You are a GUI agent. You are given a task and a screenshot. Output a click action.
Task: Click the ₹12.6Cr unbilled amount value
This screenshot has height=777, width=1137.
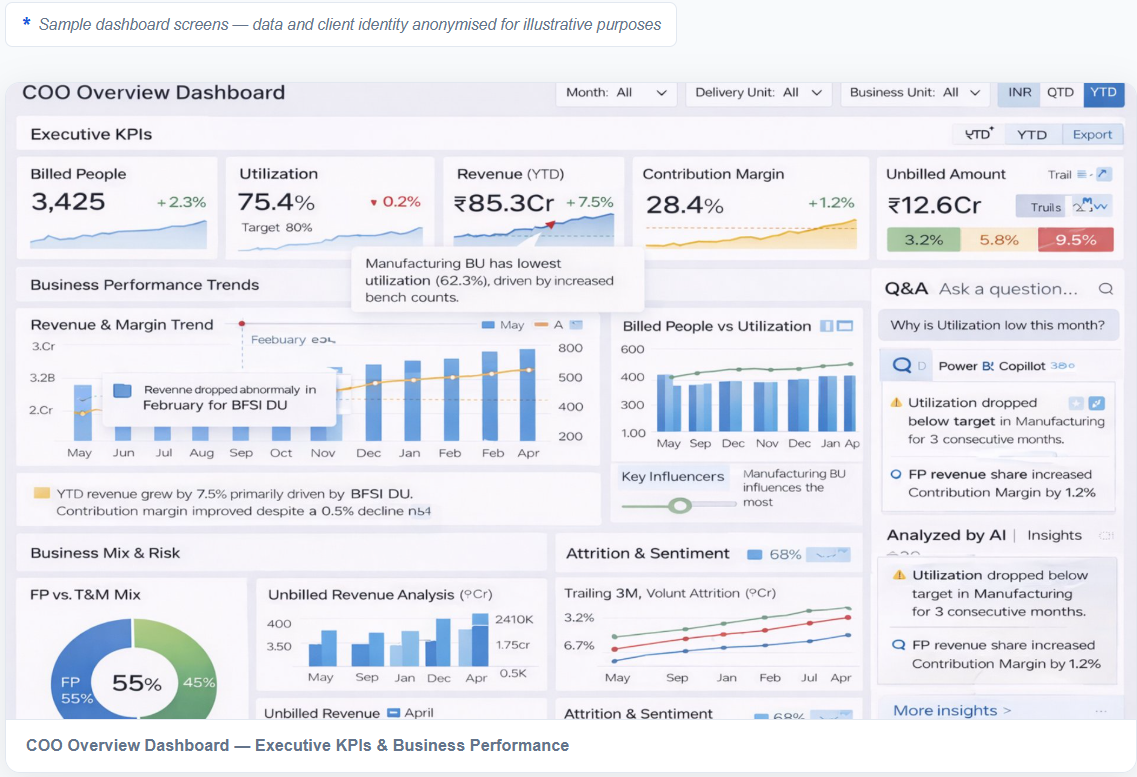tap(935, 205)
